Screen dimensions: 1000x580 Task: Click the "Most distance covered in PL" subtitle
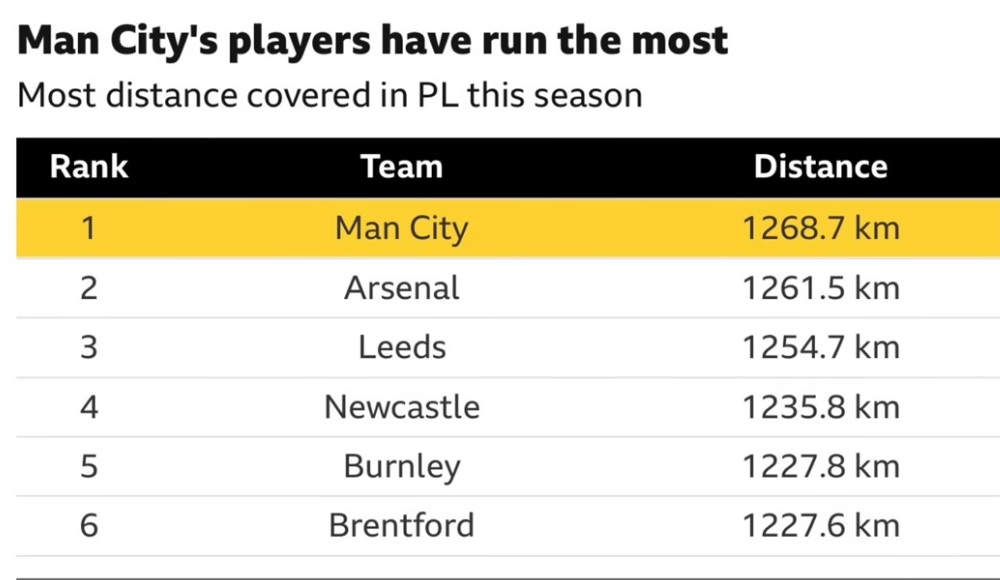click(x=330, y=96)
